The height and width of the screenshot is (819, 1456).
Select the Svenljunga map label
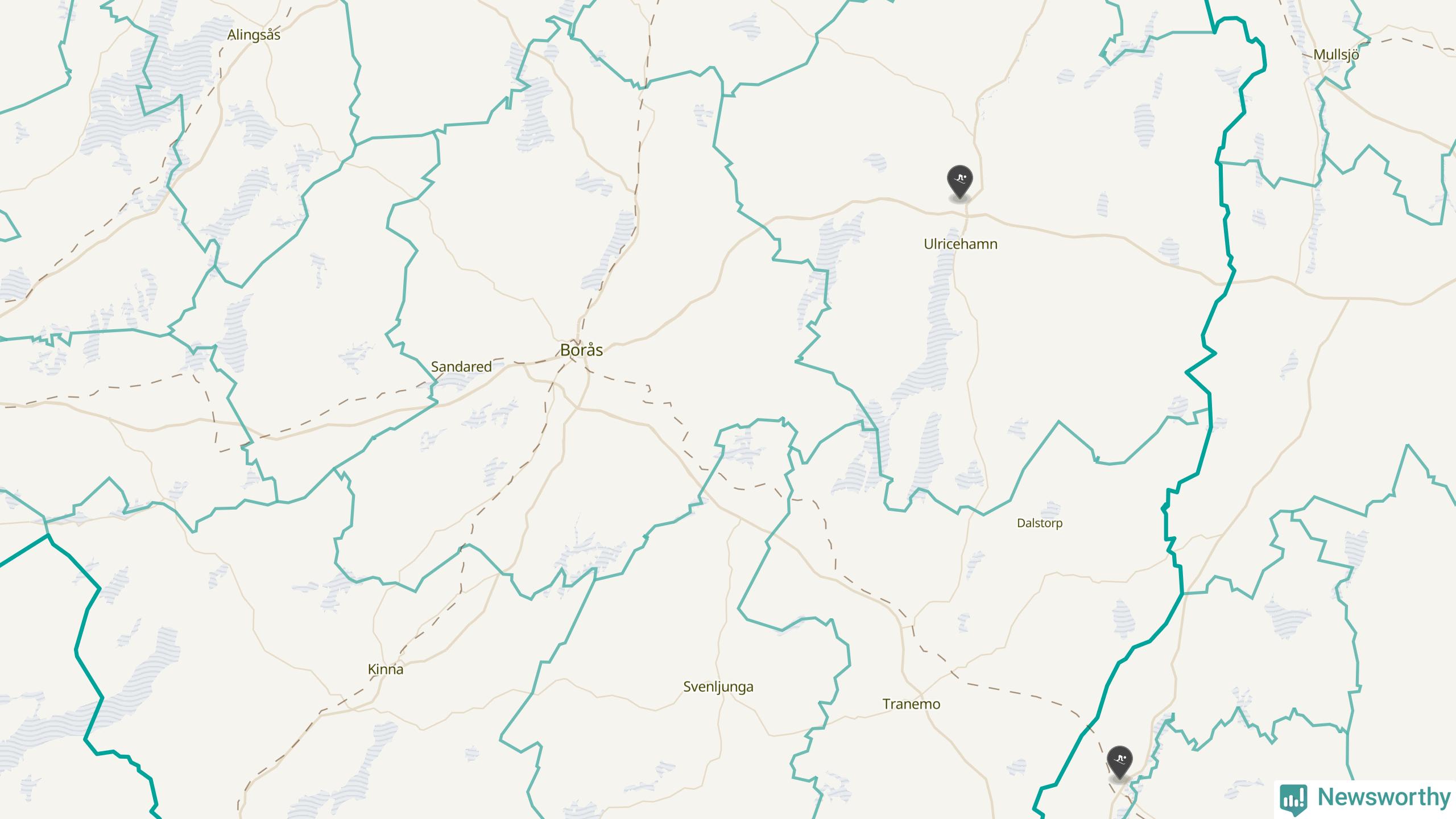point(718,687)
